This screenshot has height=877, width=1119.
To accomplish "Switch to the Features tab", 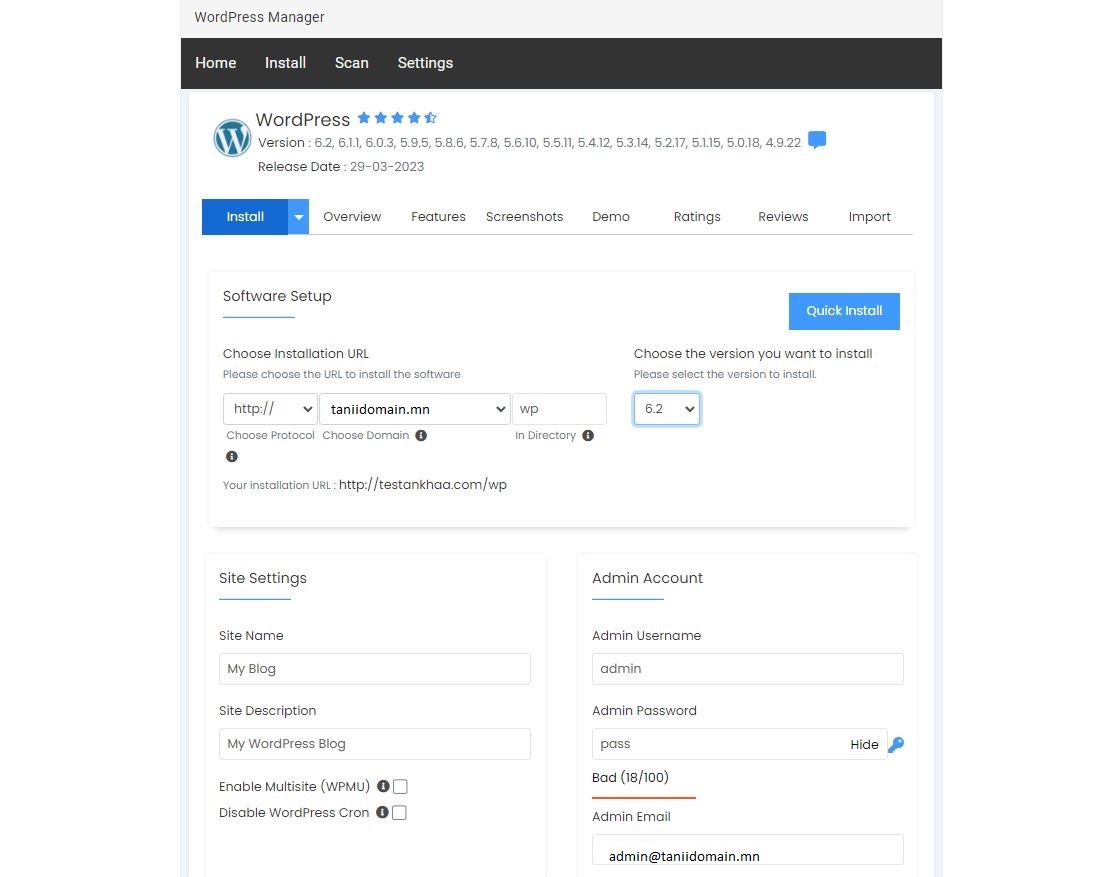I will (438, 217).
